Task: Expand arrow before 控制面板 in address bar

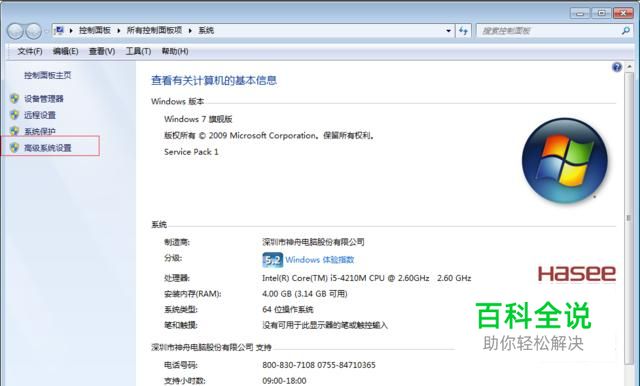Action: tap(71, 31)
